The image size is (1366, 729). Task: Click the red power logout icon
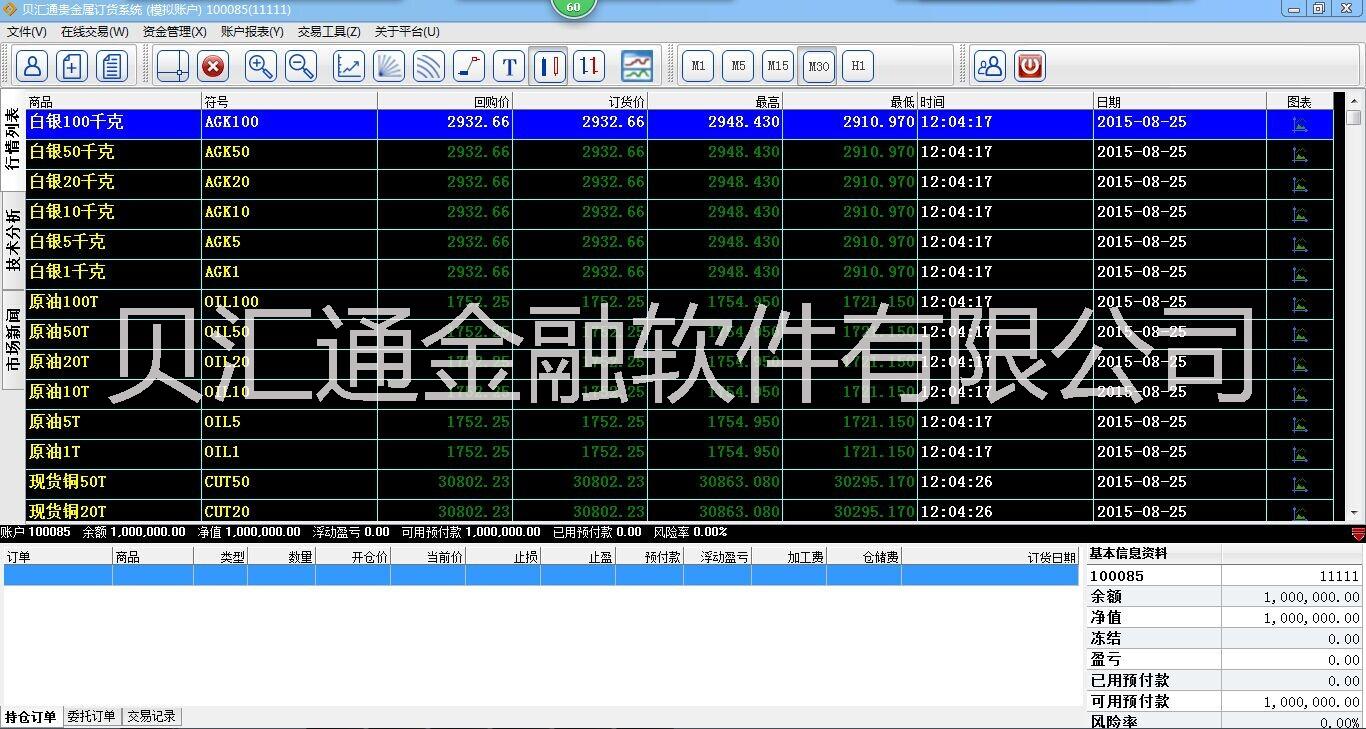(x=1030, y=67)
